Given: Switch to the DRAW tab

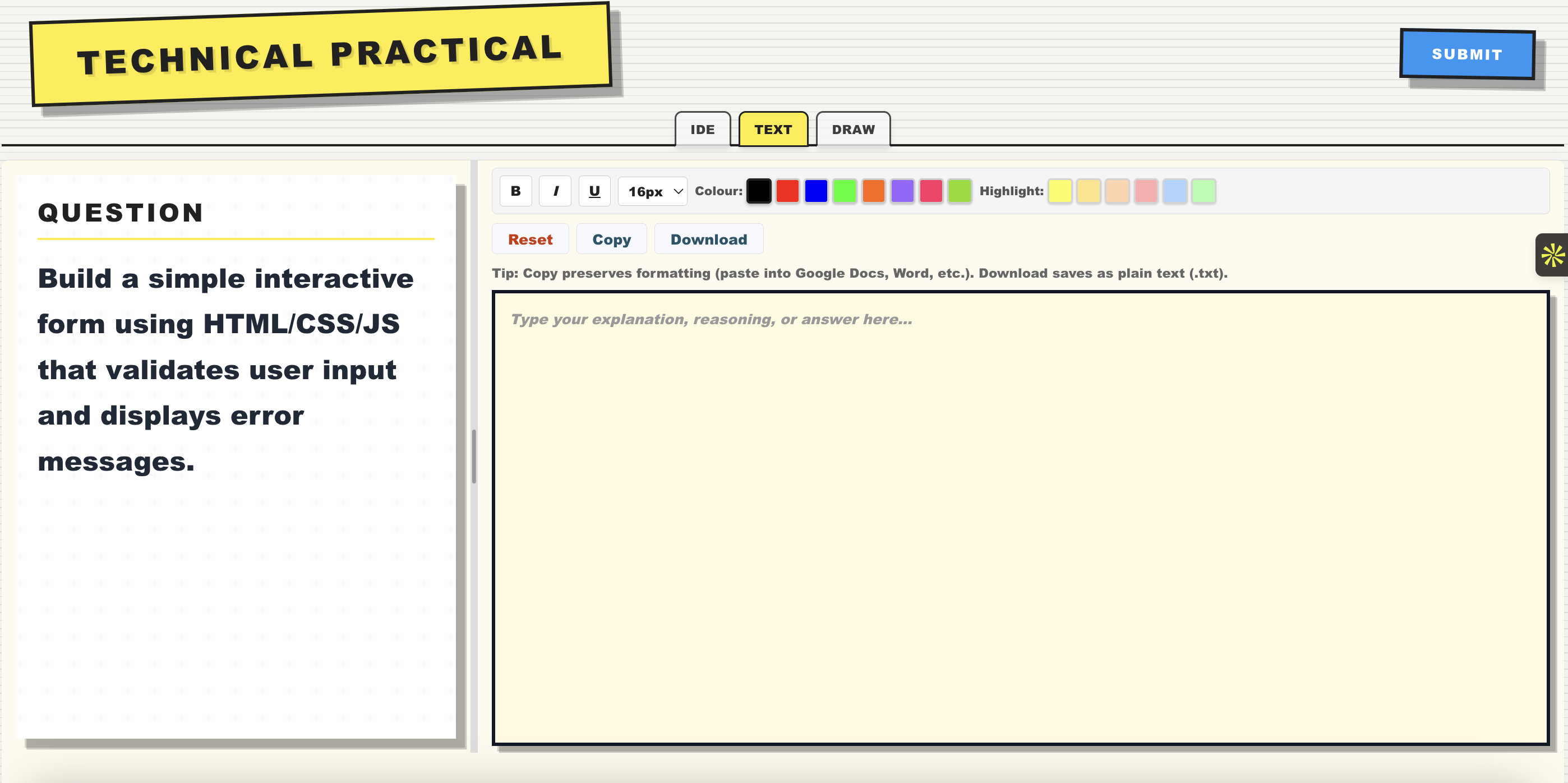Looking at the screenshot, I should click(853, 129).
